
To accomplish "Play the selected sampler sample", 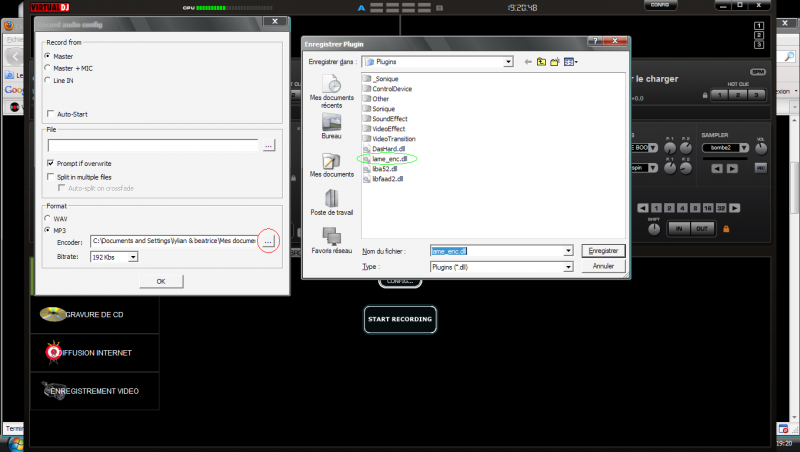I will coord(732,168).
